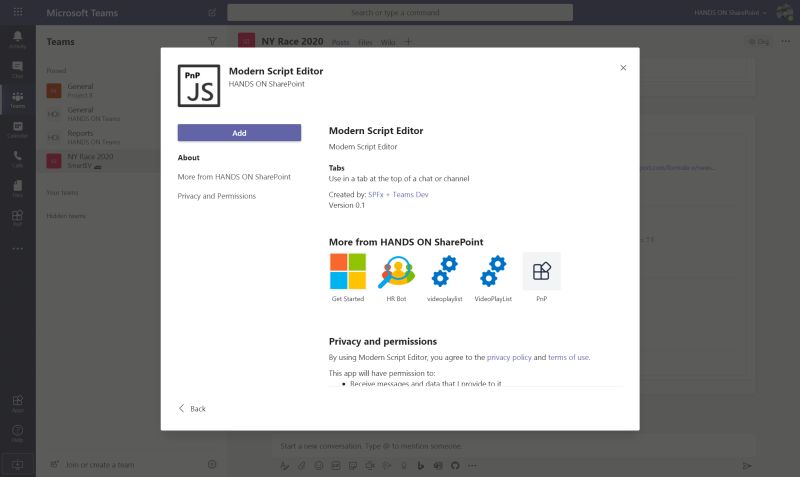The height and width of the screenshot is (477, 800).
Task: Switch to the Posts tab
Action: [x=340, y=42]
